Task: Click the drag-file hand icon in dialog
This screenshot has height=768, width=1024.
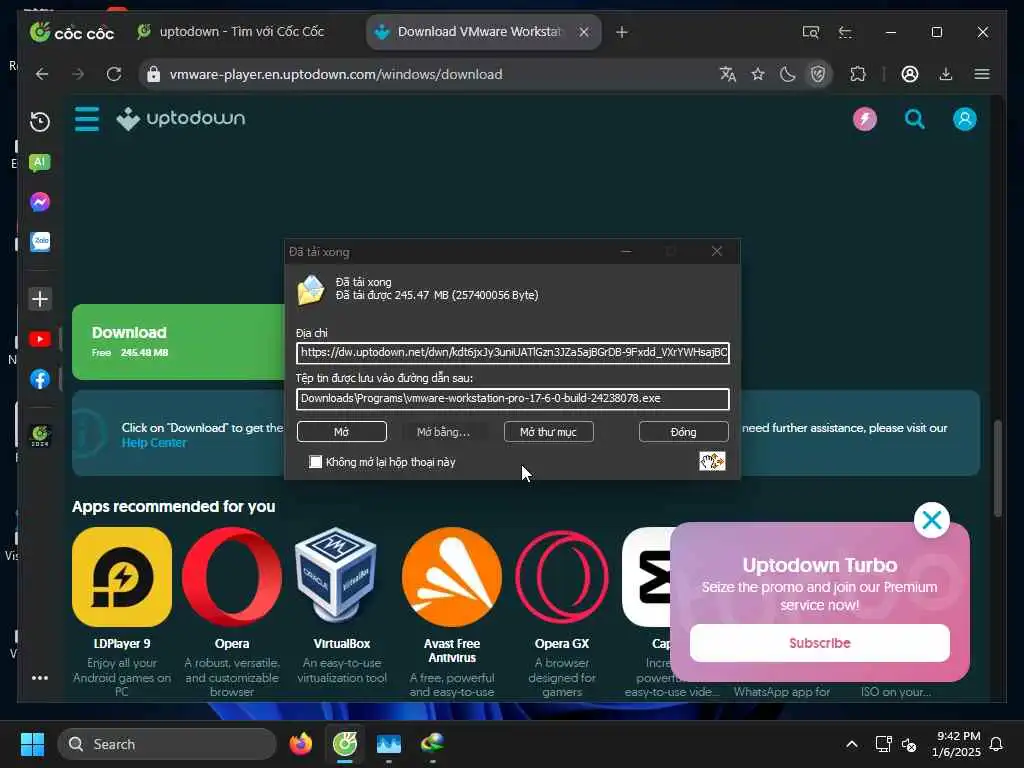Action: coord(712,461)
